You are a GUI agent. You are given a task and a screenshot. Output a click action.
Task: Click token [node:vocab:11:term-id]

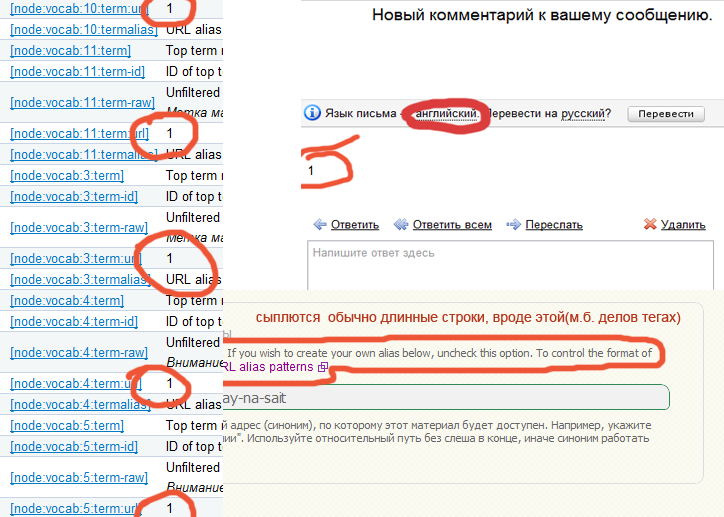pyautogui.click(x=78, y=72)
